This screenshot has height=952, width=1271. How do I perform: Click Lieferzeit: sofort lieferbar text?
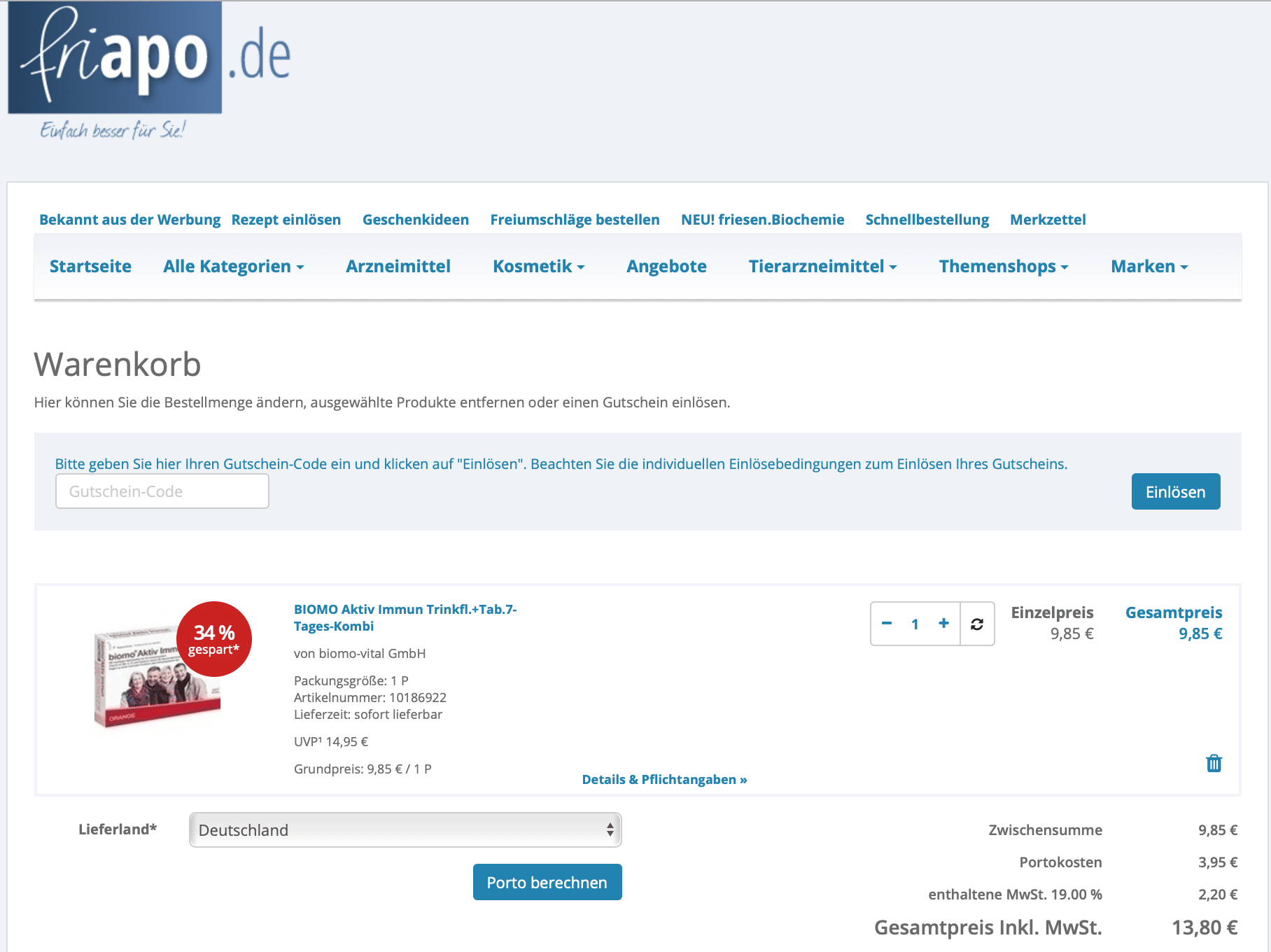click(x=368, y=714)
